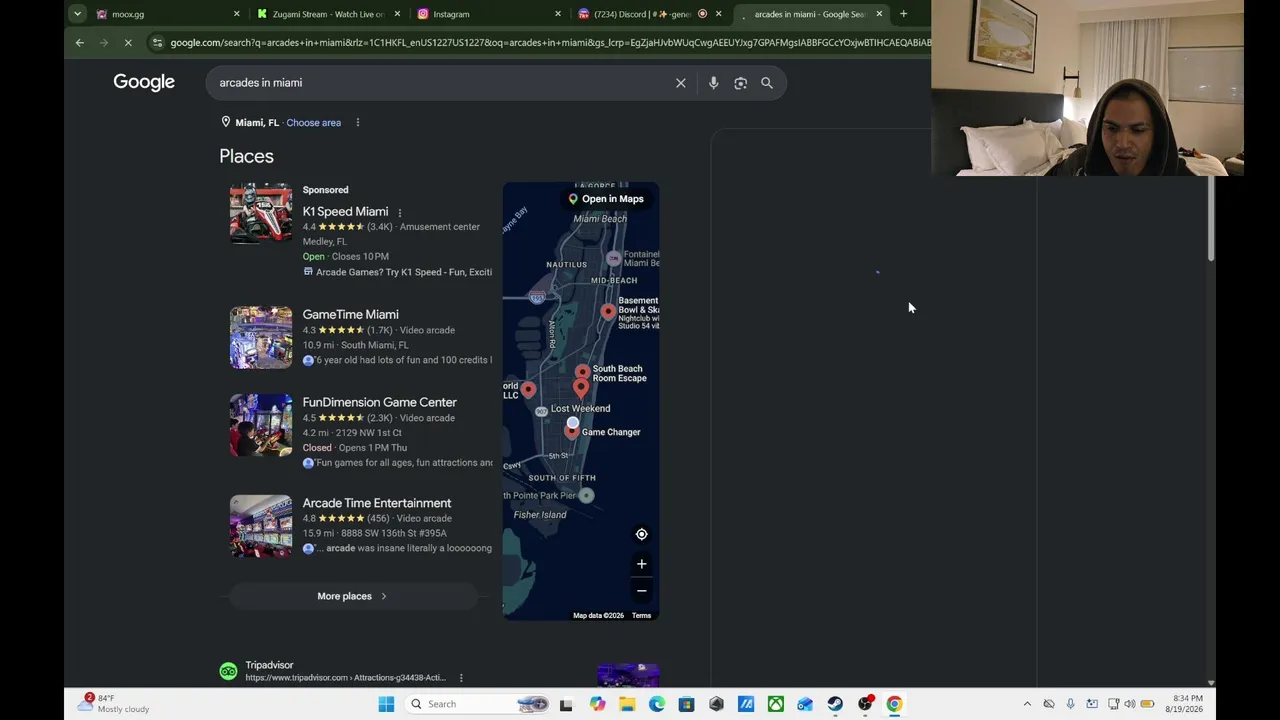Click into the Google search input field

point(440,83)
